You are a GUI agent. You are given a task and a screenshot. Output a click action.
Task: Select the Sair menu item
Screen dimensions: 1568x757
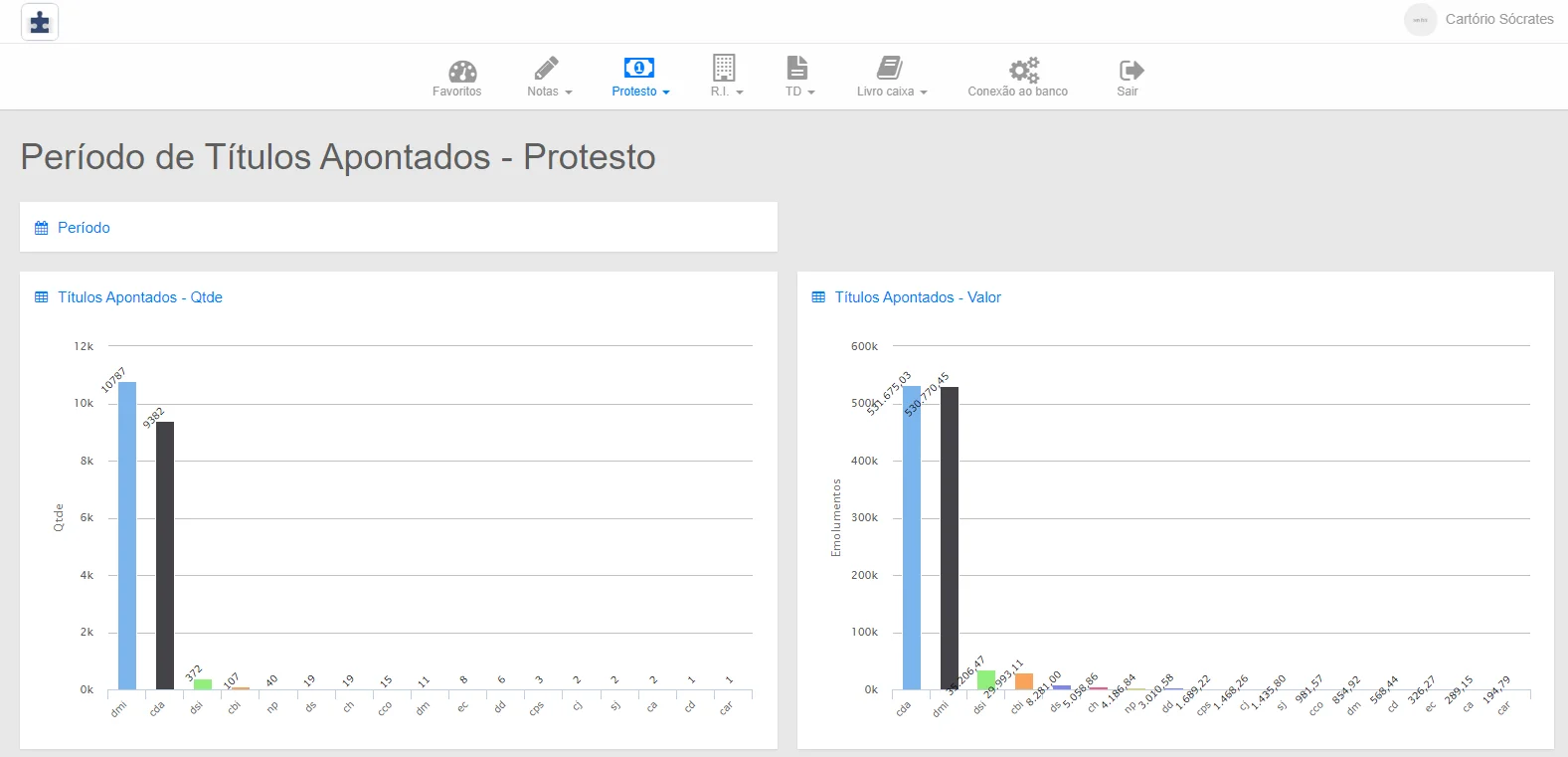[1128, 92]
